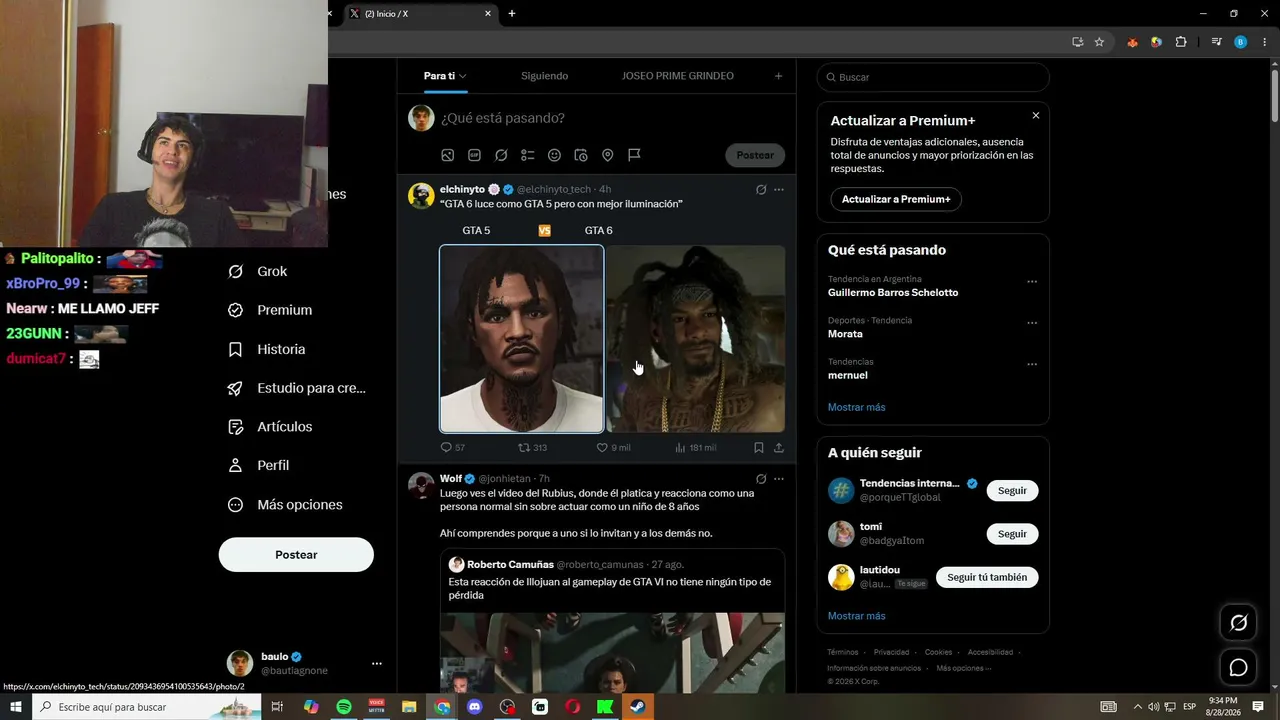The width and height of the screenshot is (1280, 720).
Task: Click the Windows Start button
Action: point(16,707)
